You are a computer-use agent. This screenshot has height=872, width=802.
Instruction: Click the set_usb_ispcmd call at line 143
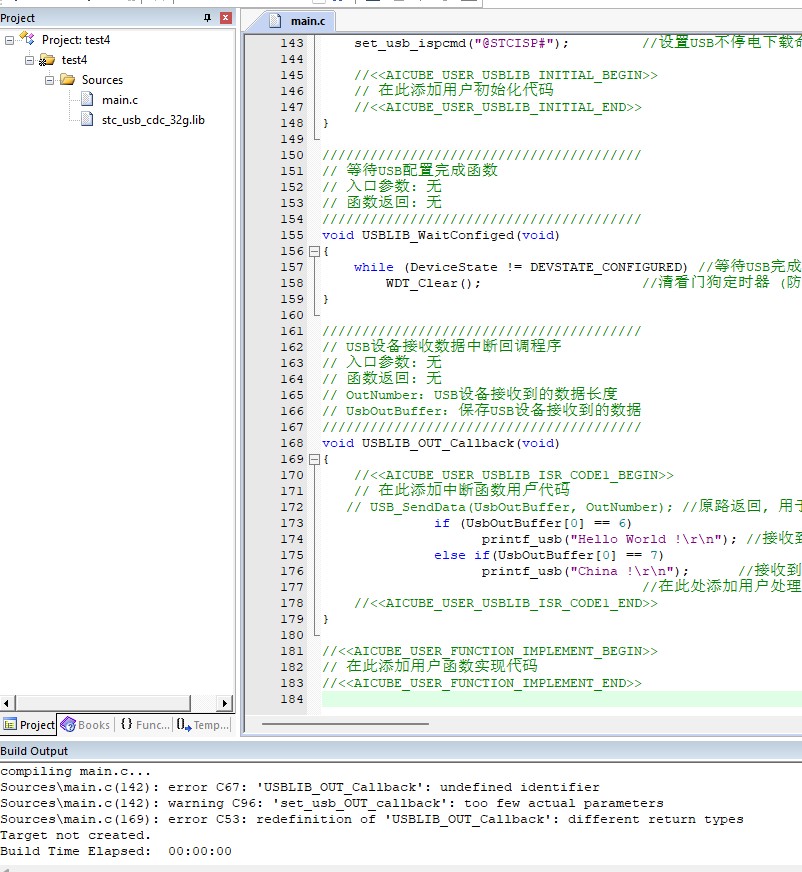click(x=462, y=43)
